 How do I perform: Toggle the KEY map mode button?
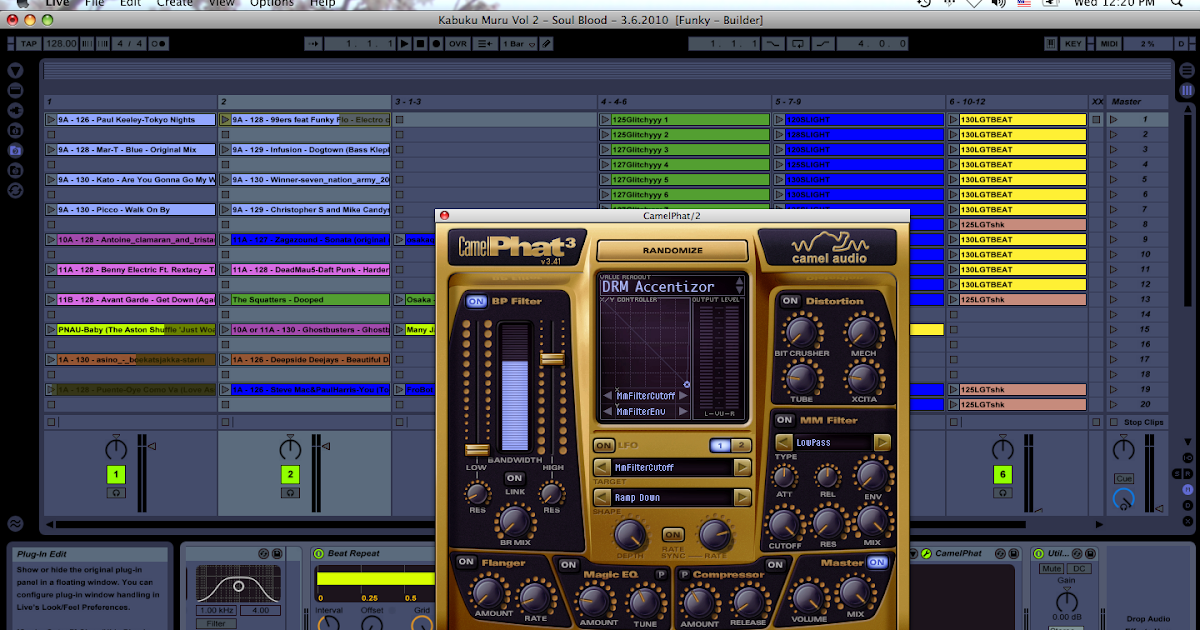click(x=1073, y=44)
